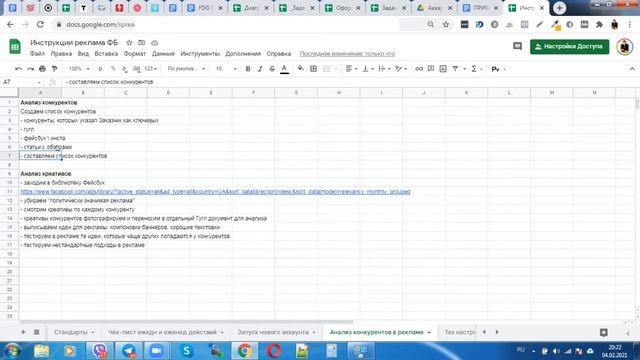The height and width of the screenshot is (360, 640).
Task: Open Skype from the Windows taskbar
Action: 186,351
